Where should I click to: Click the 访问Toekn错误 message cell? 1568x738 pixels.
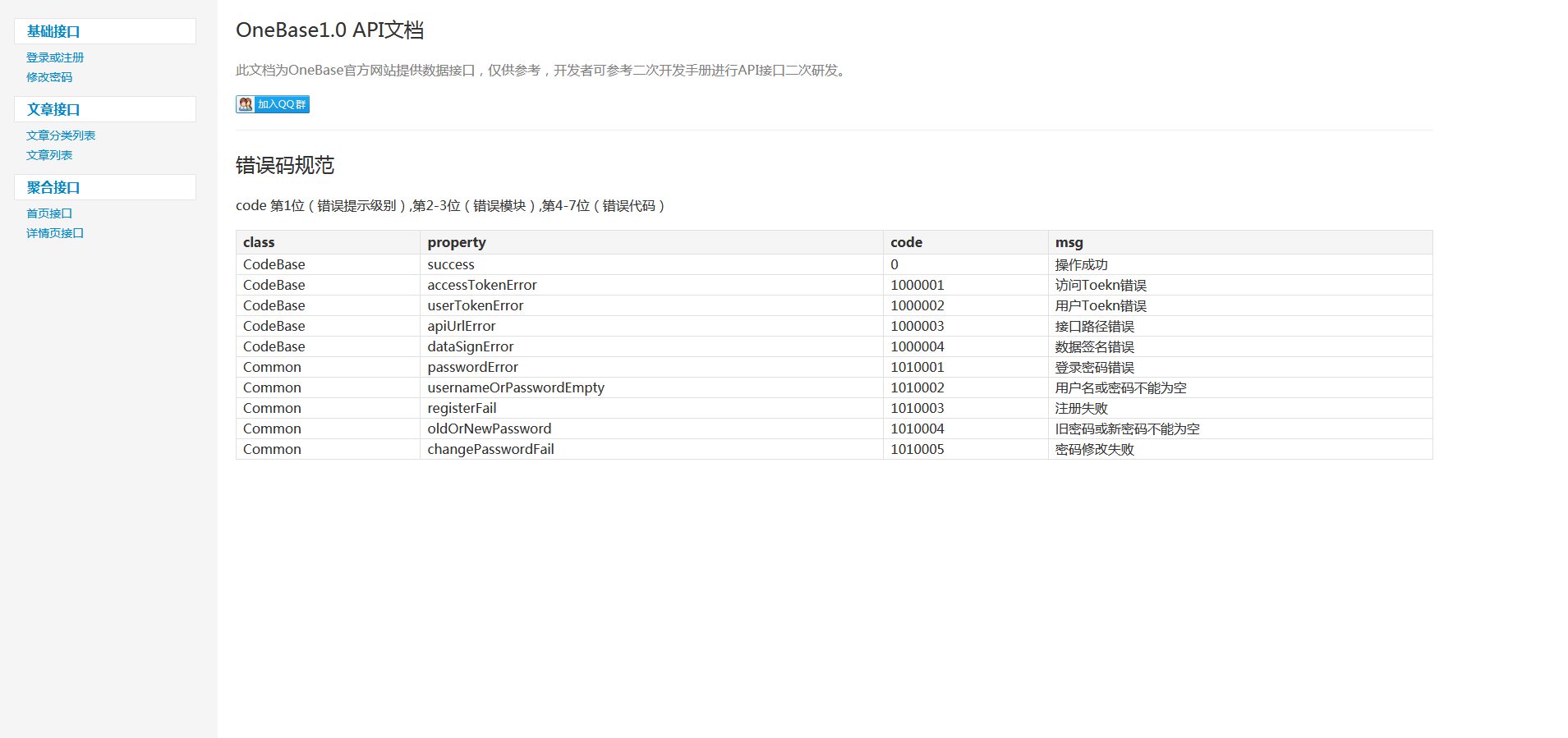point(1240,285)
